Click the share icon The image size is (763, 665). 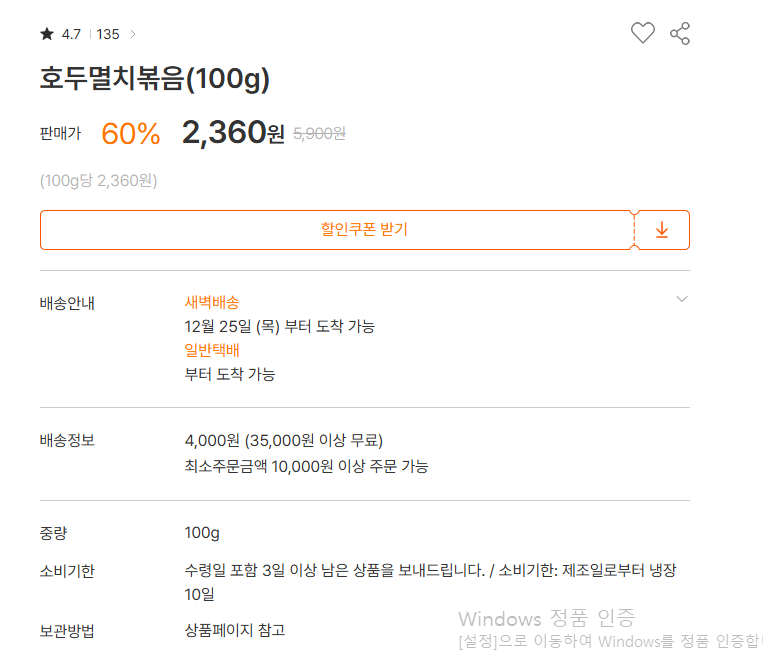pos(680,33)
